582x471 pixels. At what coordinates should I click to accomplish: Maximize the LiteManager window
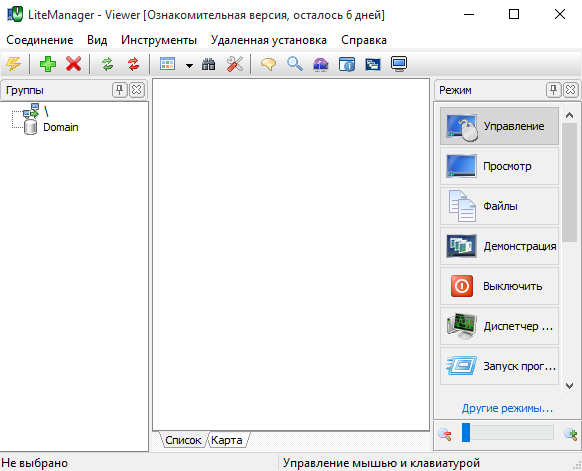tap(514, 14)
